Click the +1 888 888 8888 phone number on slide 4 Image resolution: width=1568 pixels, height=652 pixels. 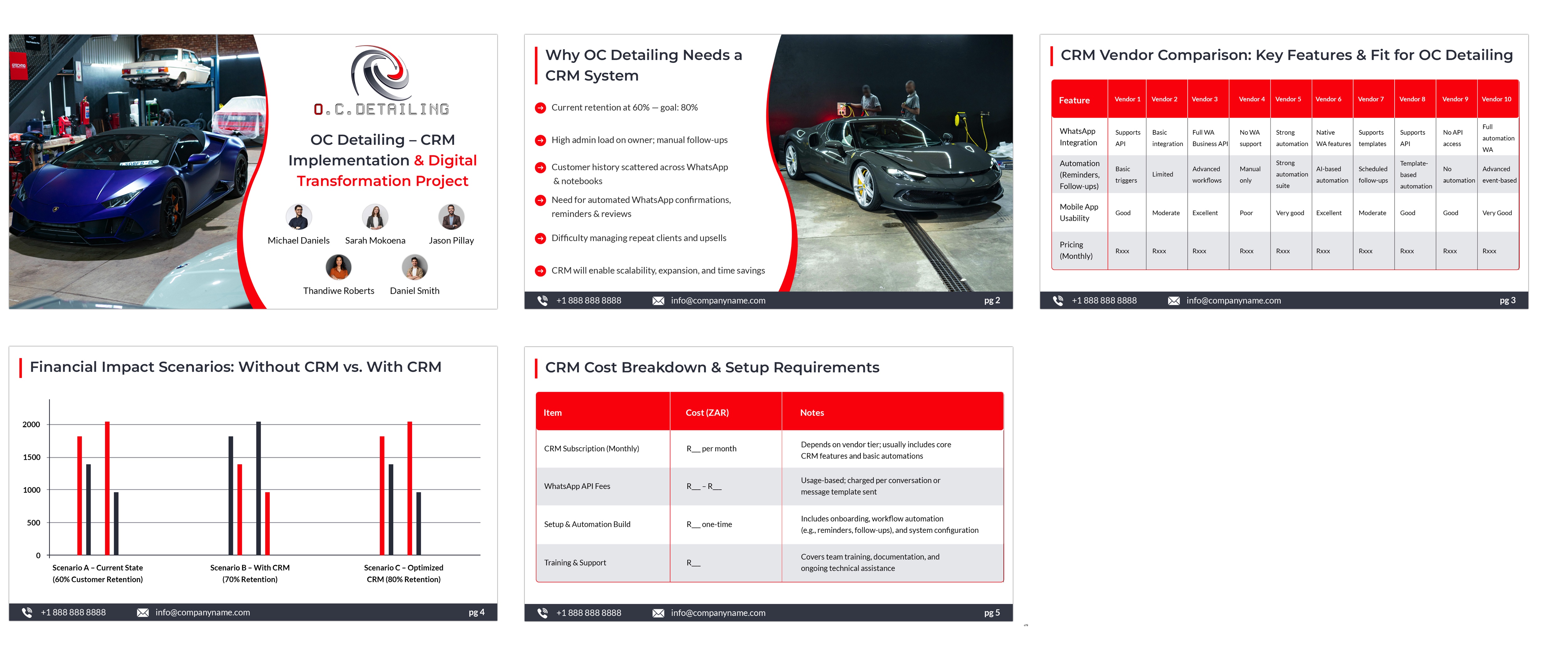[x=73, y=613]
